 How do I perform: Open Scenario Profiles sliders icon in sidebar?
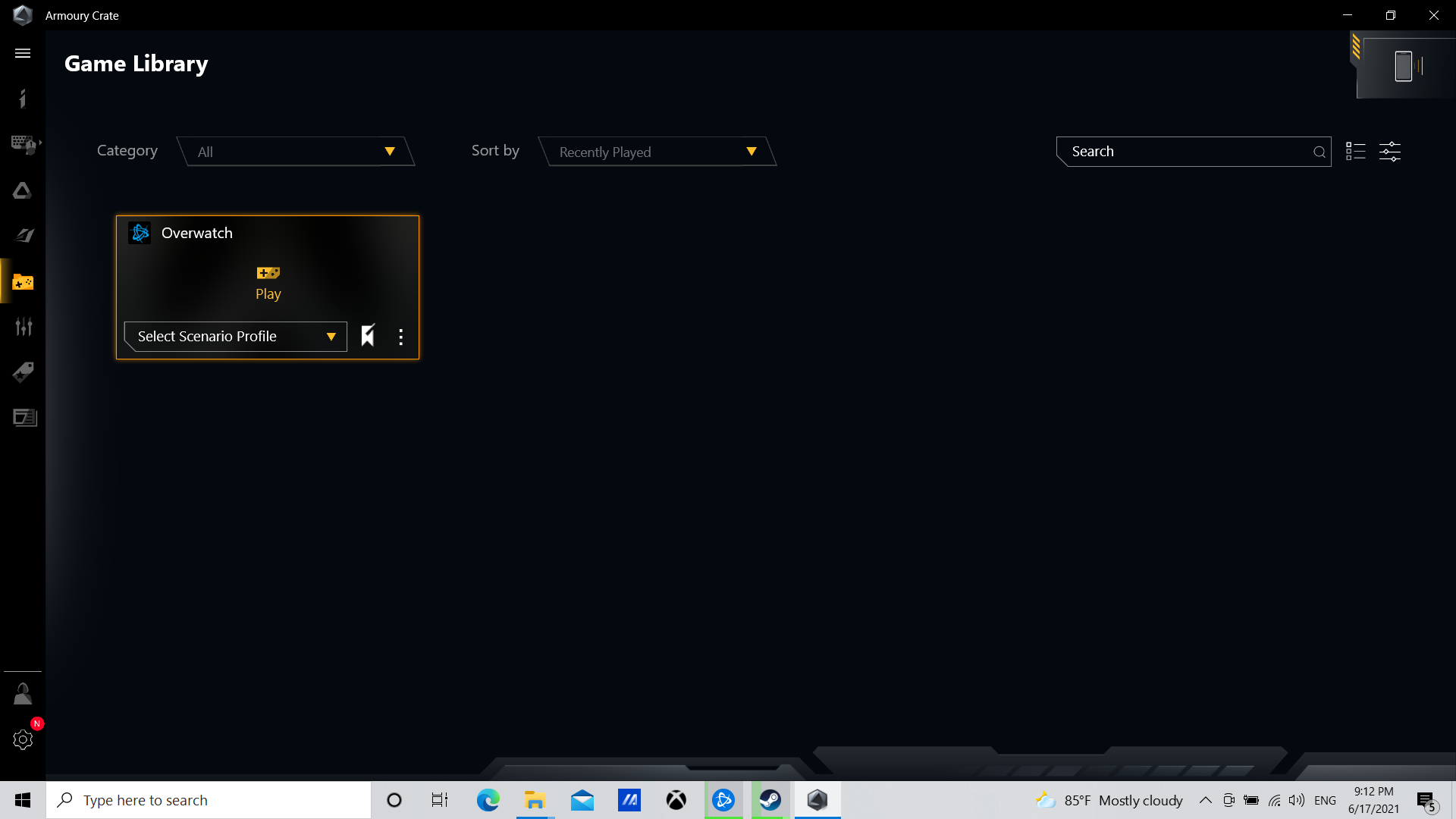coord(24,327)
